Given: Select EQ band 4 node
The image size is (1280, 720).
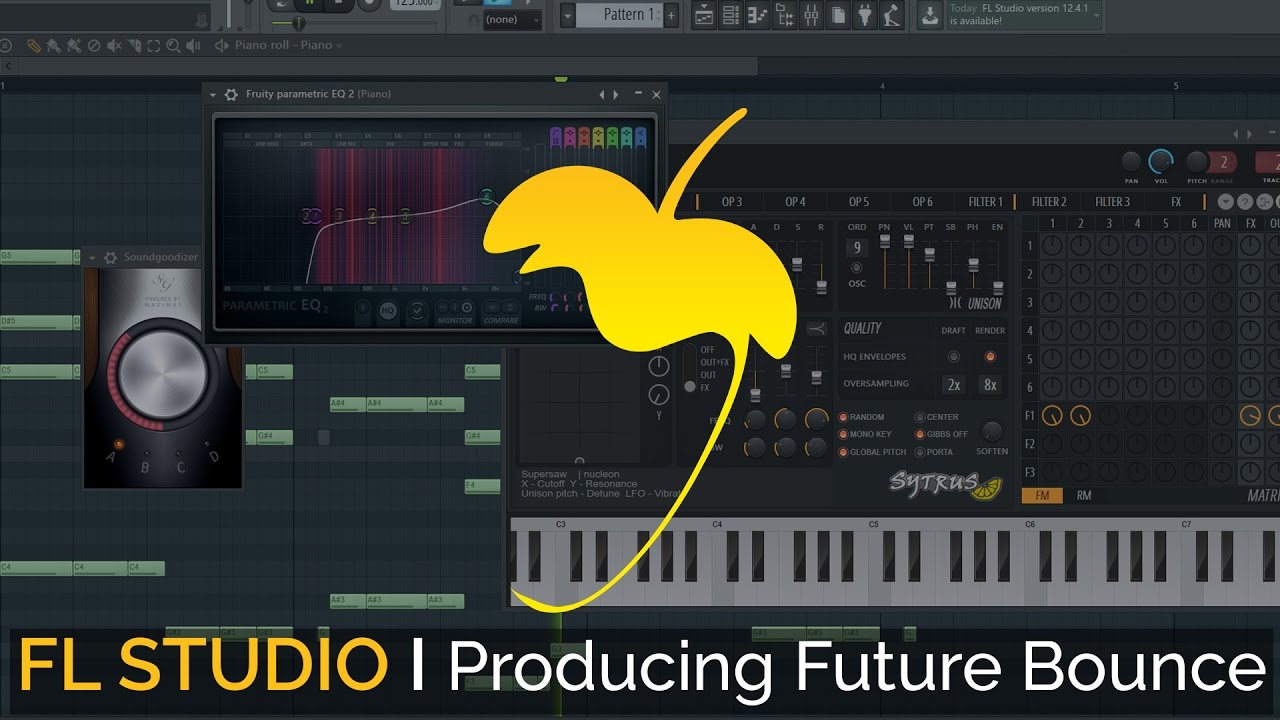Looking at the screenshot, I should (x=372, y=216).
